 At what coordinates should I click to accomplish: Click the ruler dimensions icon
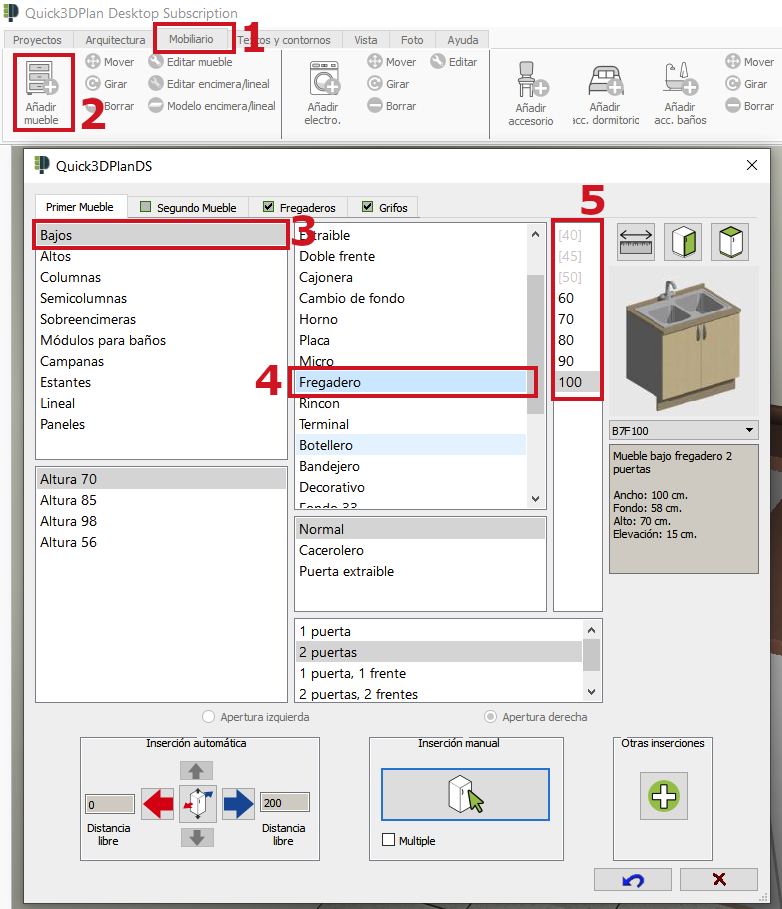pyautogui.click(x=637, y=242)
